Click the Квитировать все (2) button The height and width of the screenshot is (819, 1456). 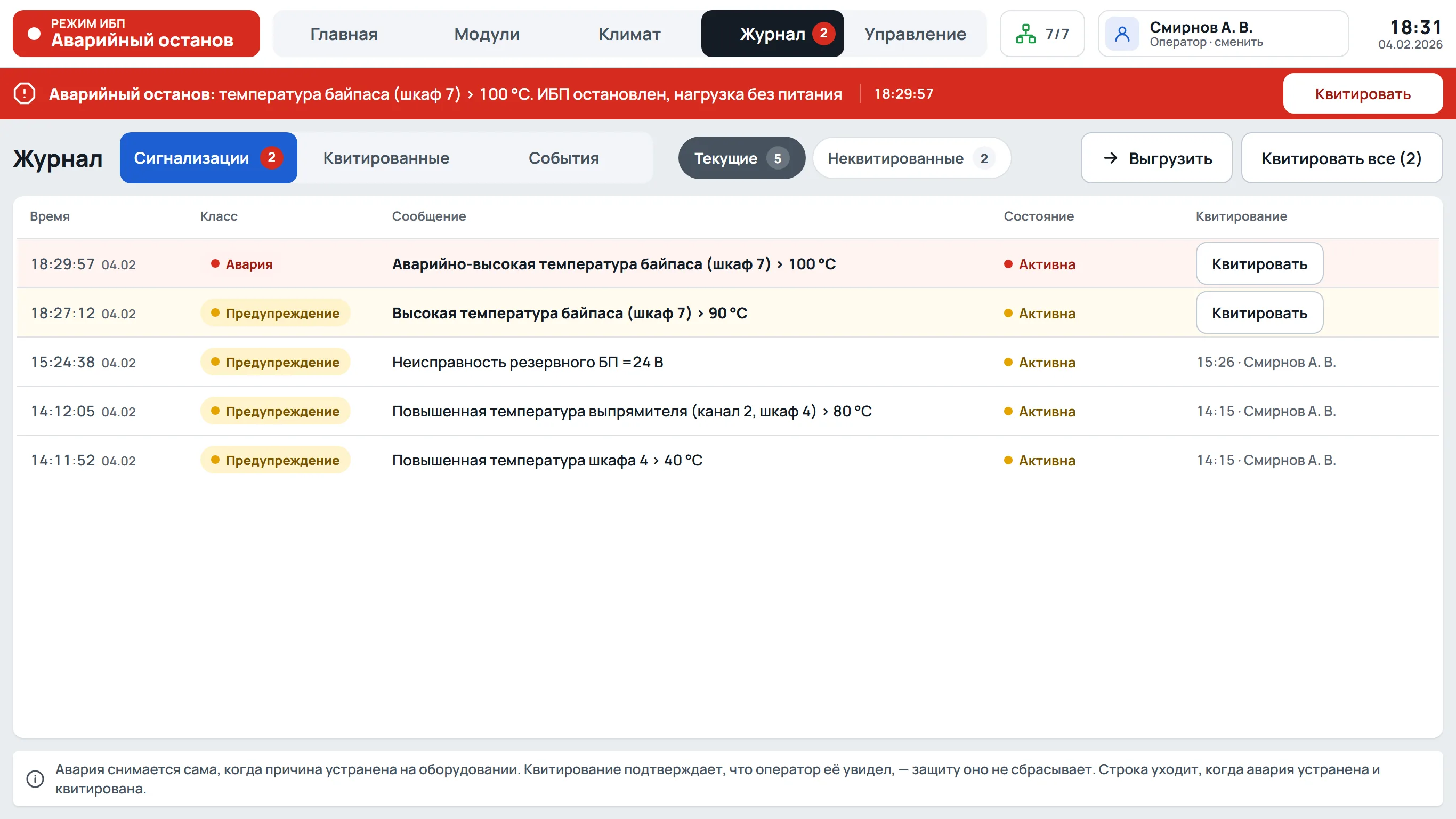[x=1342, y=158]
